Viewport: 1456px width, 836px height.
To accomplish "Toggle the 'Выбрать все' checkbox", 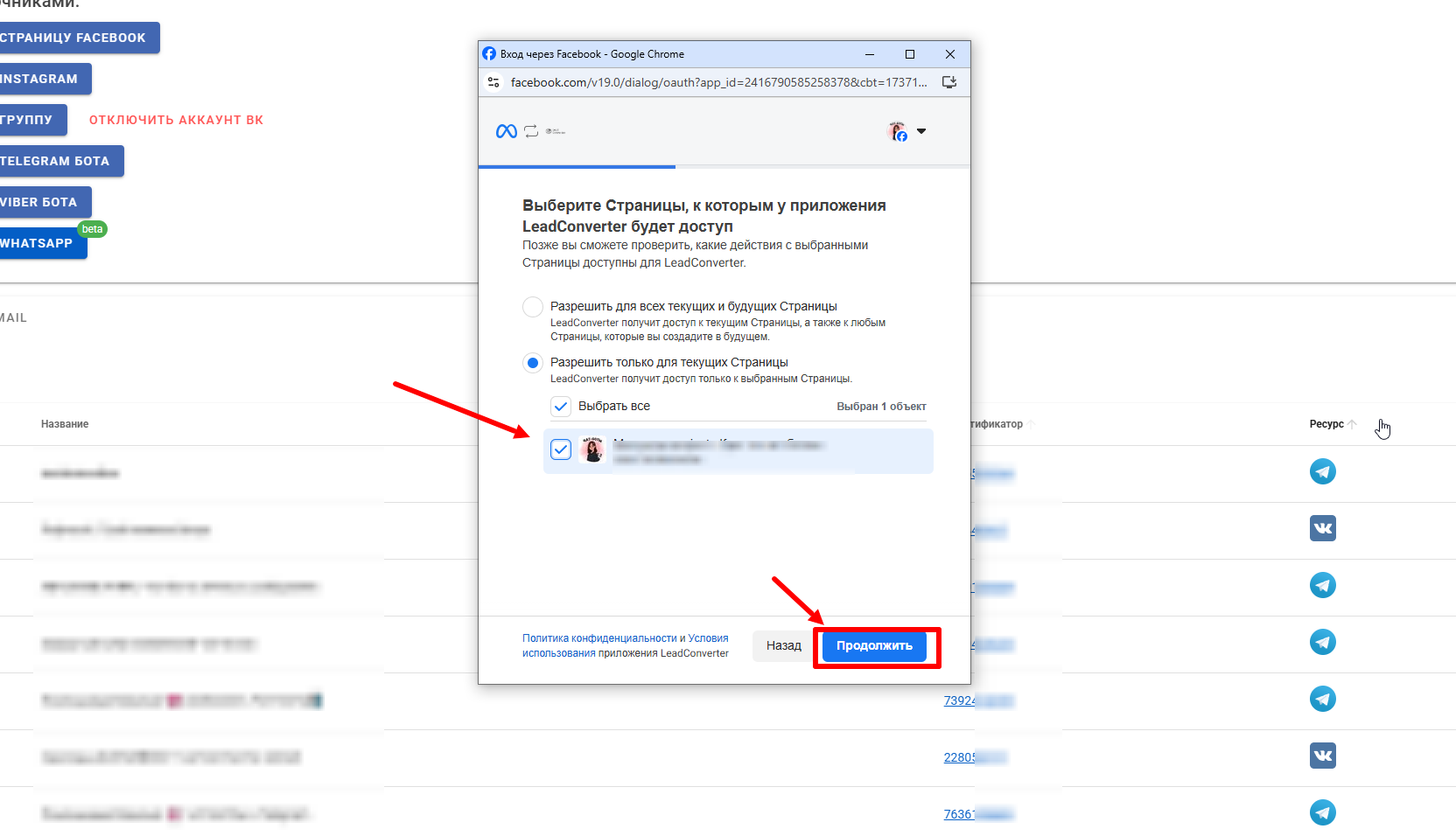I will click(x=561, y=407).
